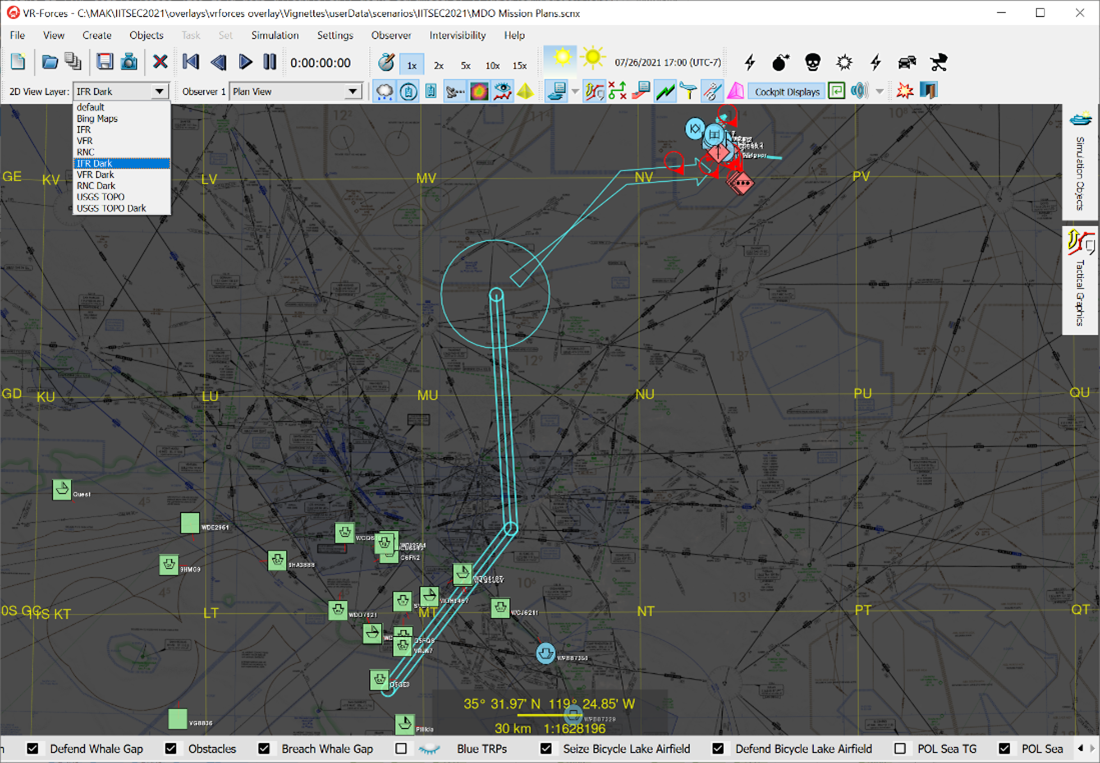Click the red X delete icon
Screen dimensions: 1100x763
click(x=160, y=62)
